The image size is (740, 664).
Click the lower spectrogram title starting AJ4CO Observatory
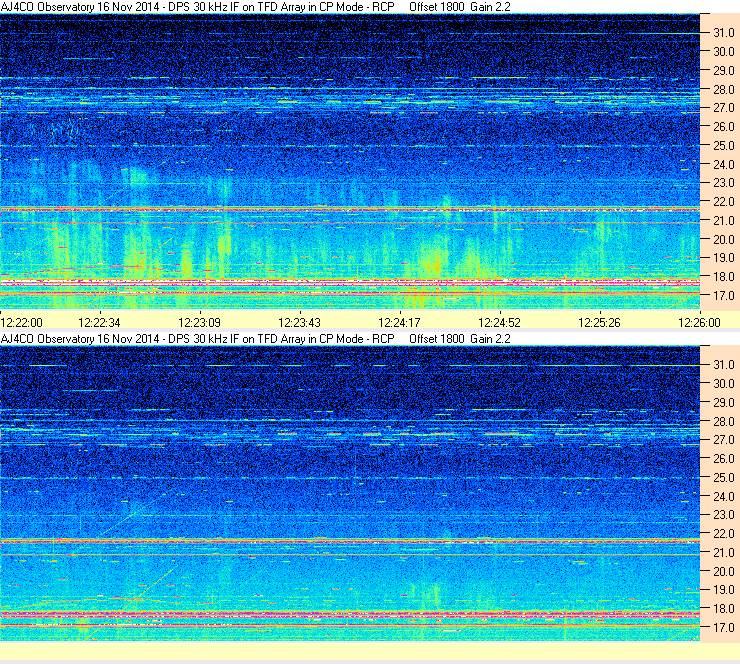click(x=255, y=339)
